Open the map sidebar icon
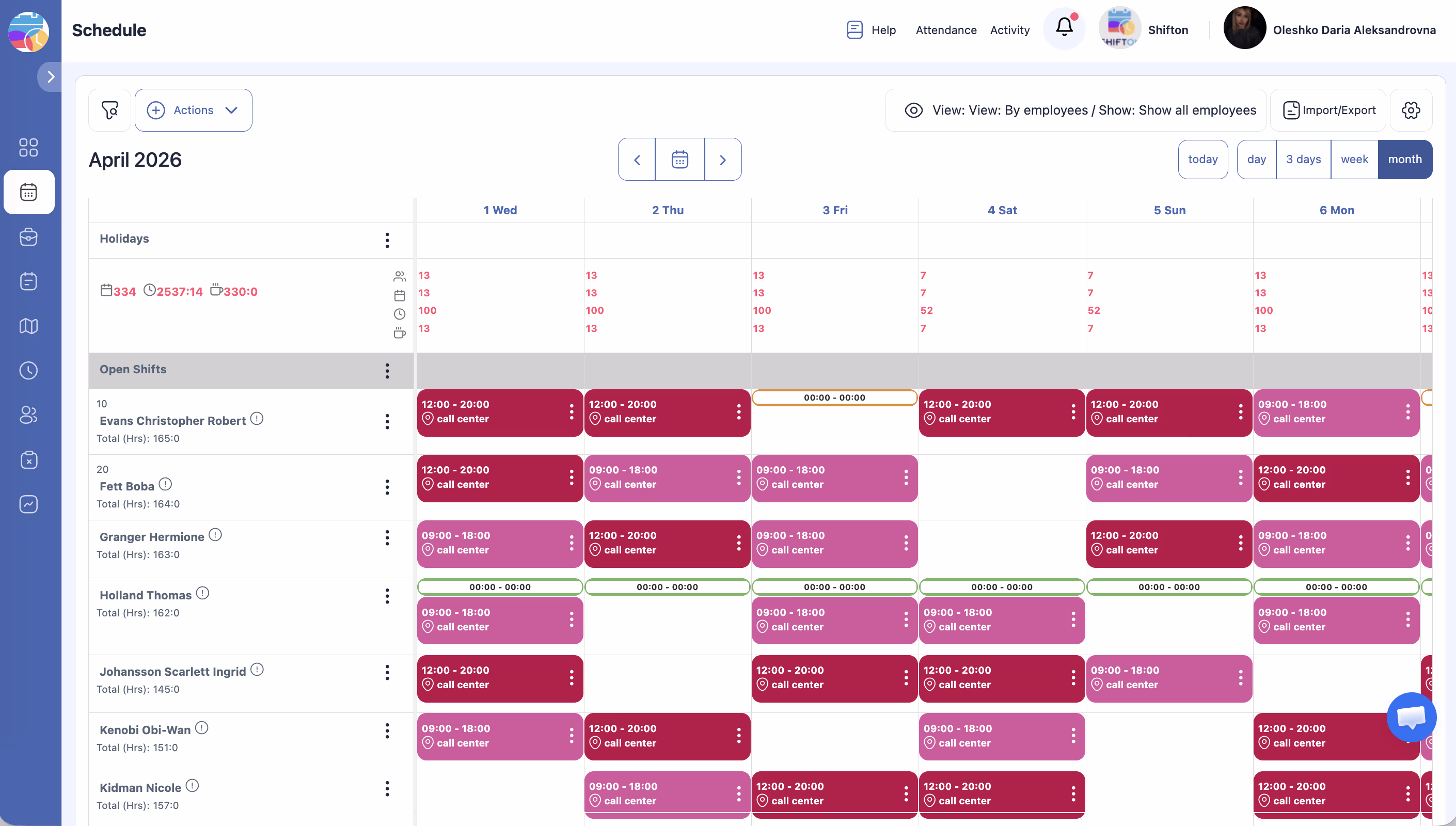Viewport: 1456px width, 826px height. pyautogui.click(x=28, y=326)
